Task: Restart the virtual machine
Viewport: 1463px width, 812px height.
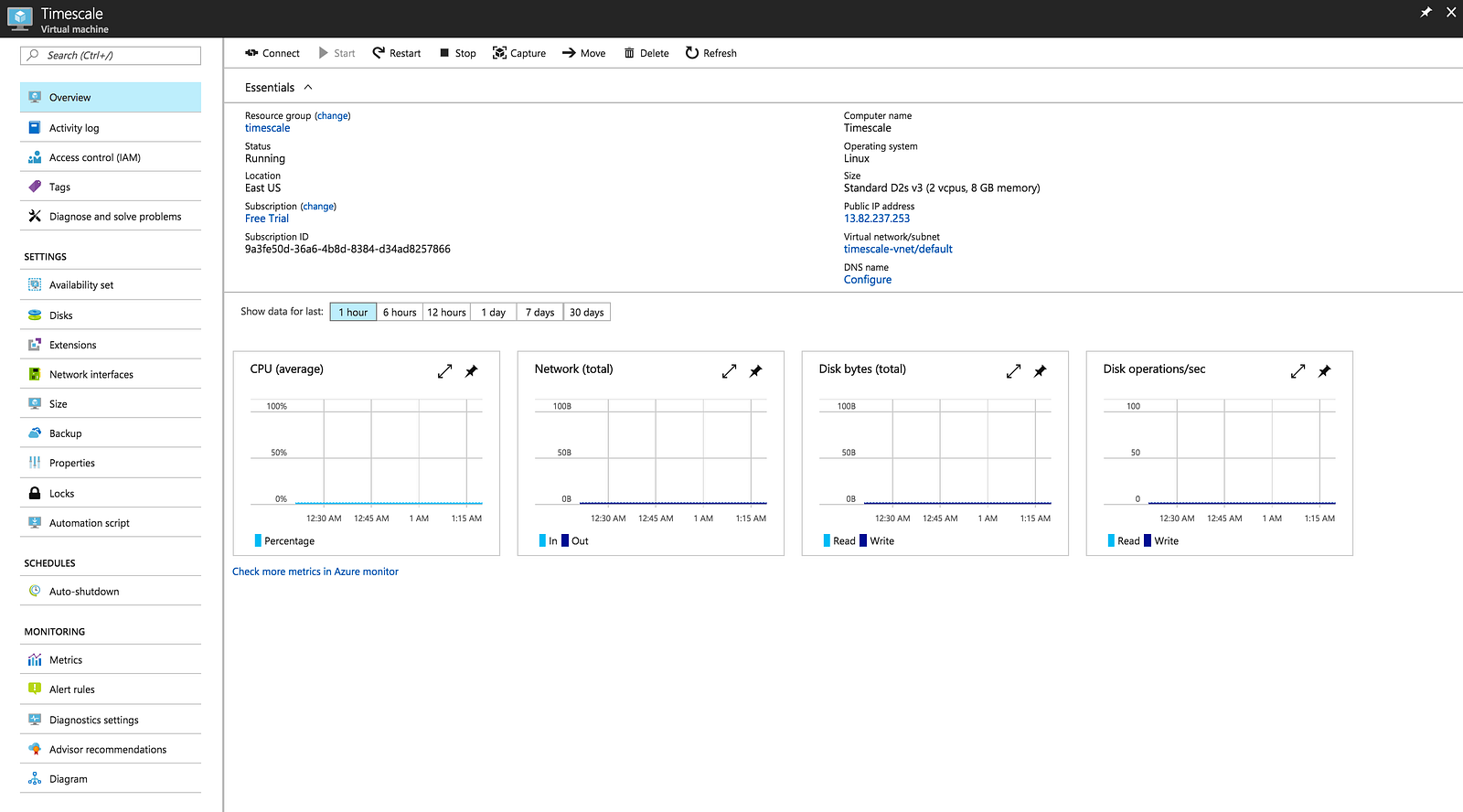Action: click(x=397, y=53)
